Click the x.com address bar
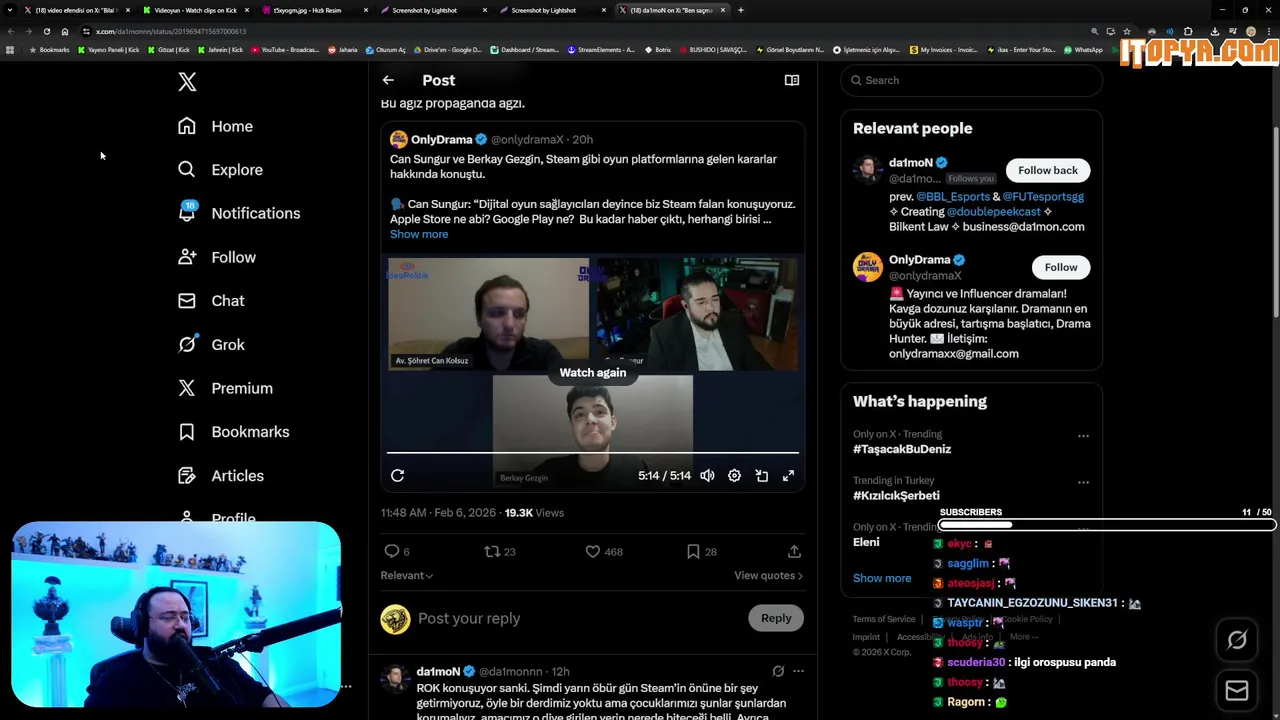This screenshot has width=1280, height=720. click(x=580, y=31)
